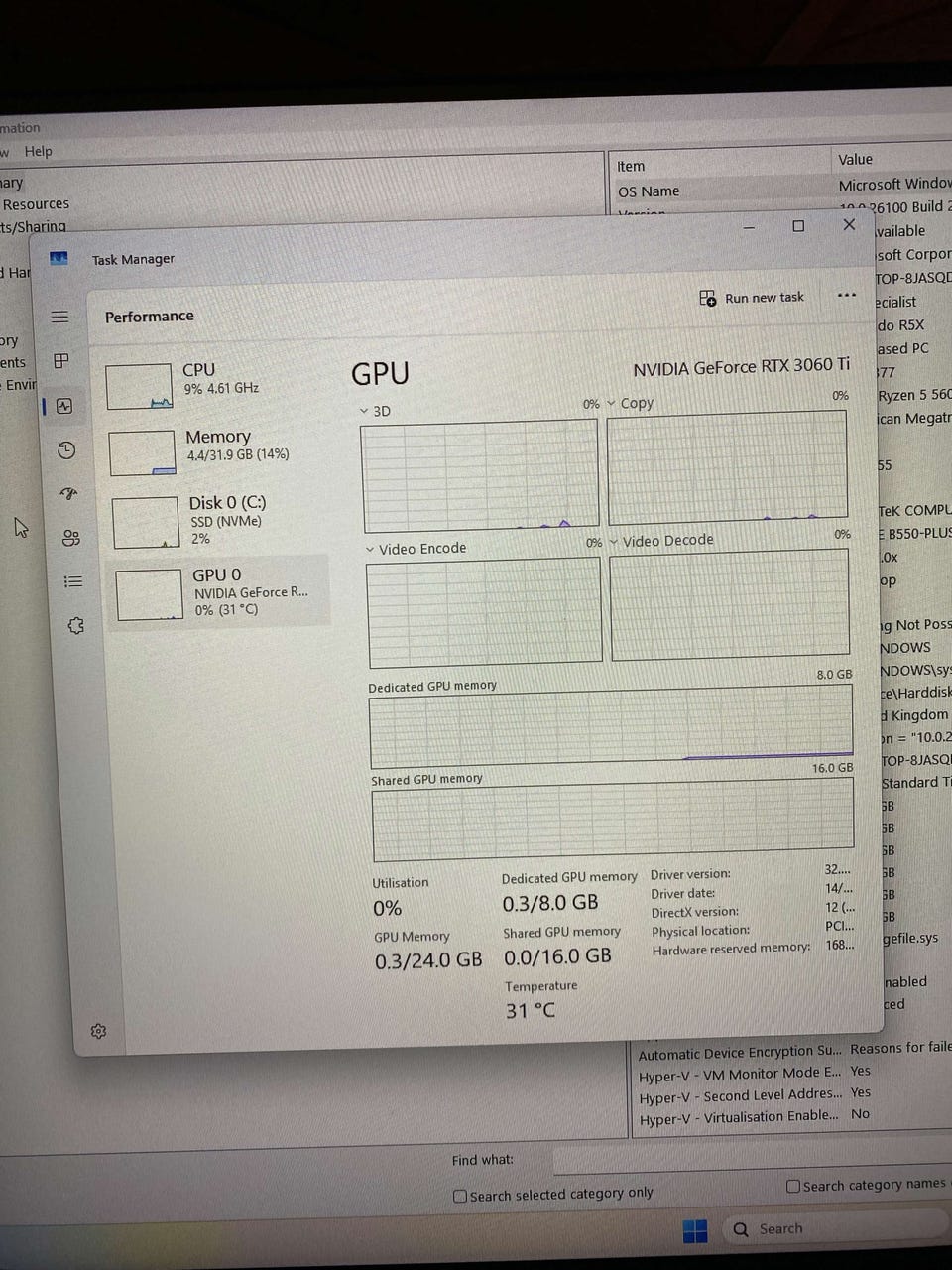Open Users page icon in sidebar
Viewport: 952px width, 1270px height.
coord(70,538)
